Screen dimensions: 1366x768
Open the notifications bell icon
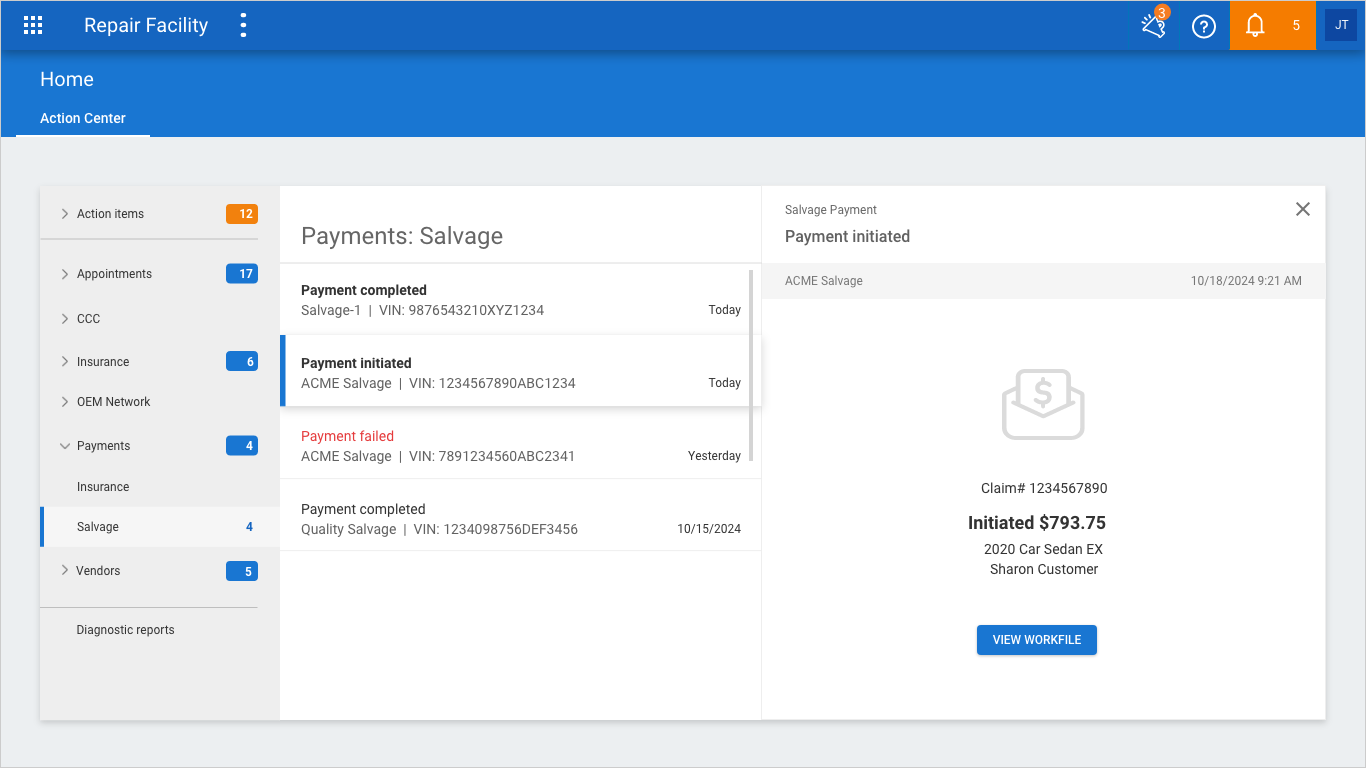coord(1256,26)
